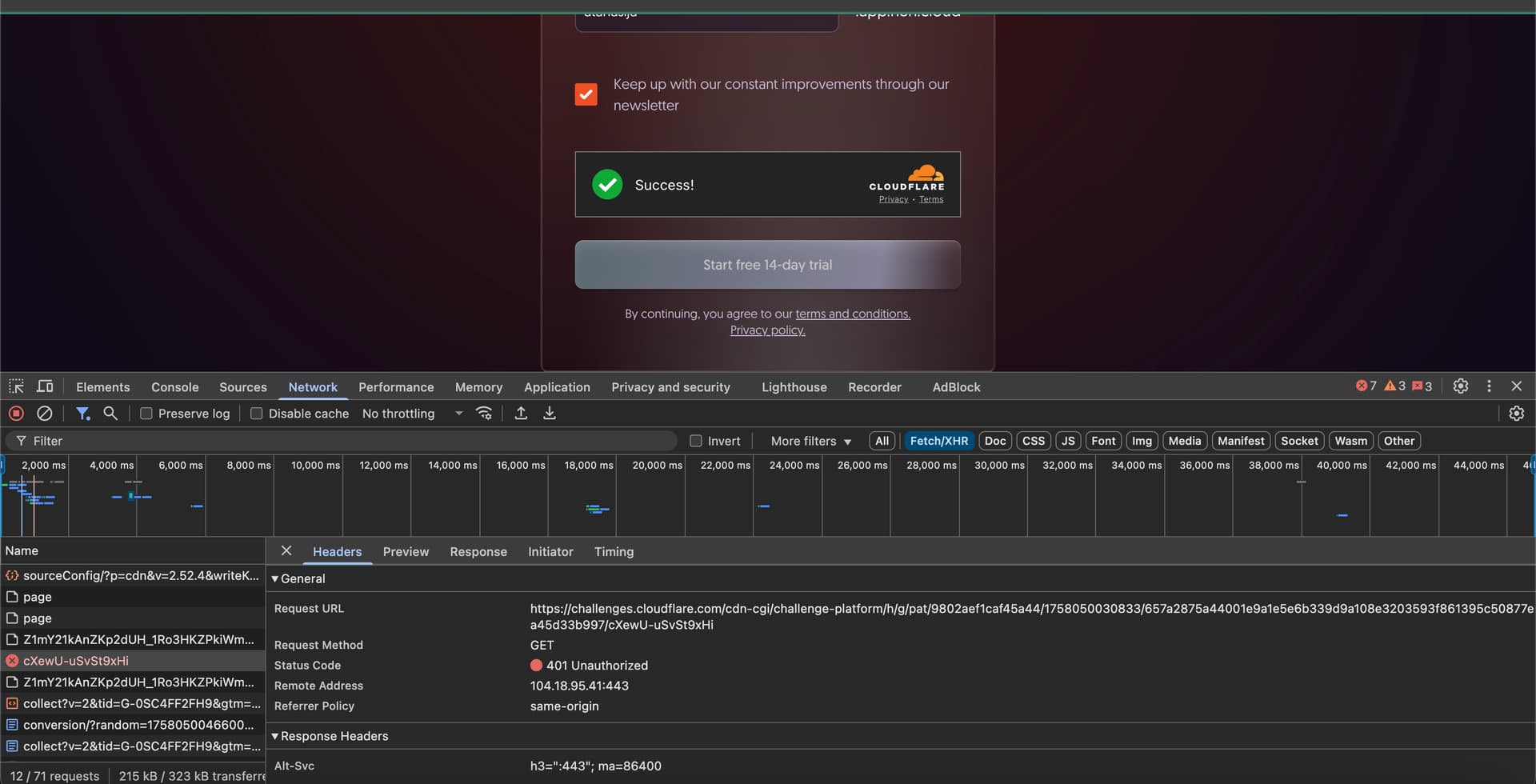Screen dimensions: 1536x784
Task: Open the No throttling dropdown
Action: (x=412, y=414)
